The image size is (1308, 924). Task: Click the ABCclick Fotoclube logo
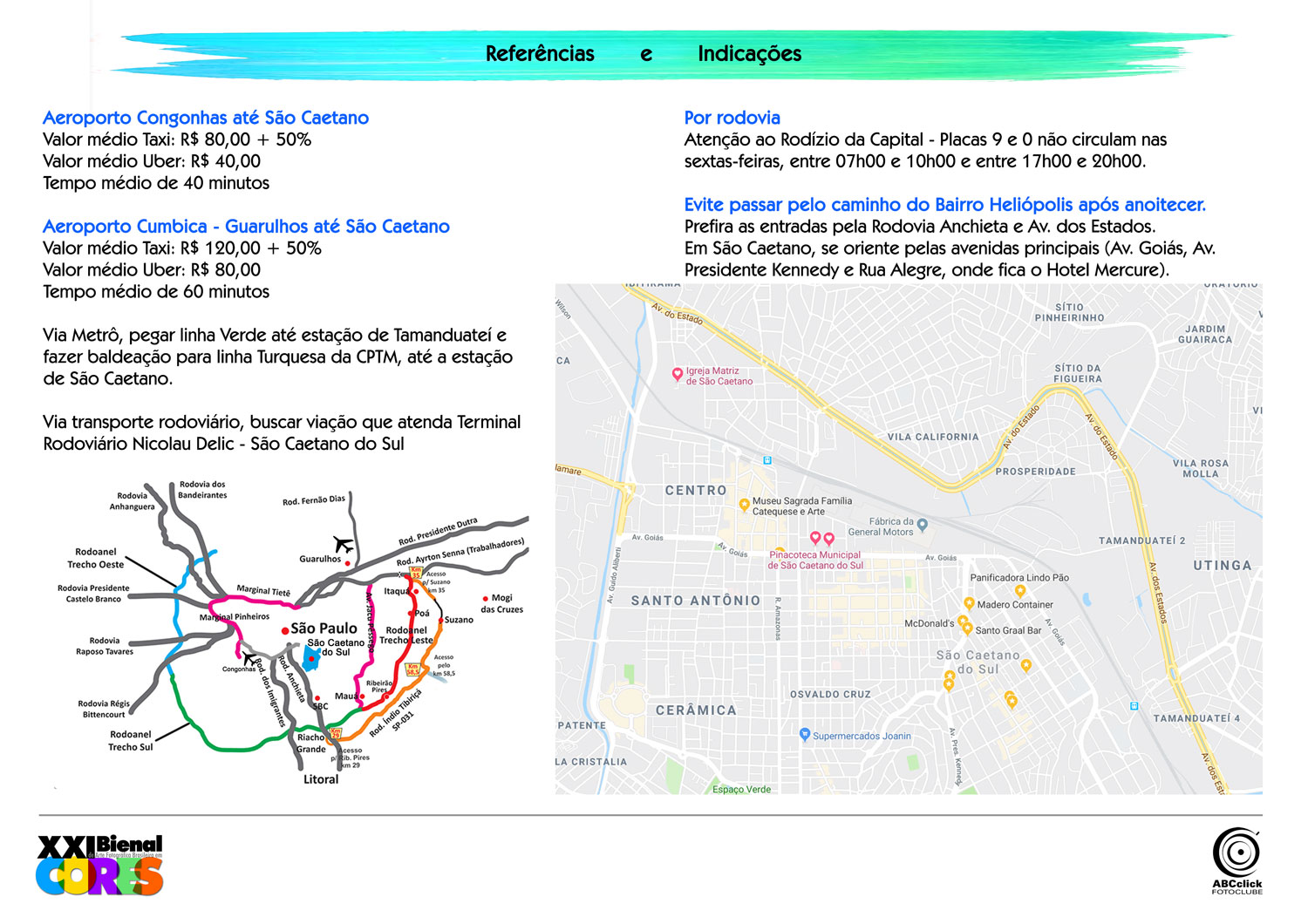1236,861
